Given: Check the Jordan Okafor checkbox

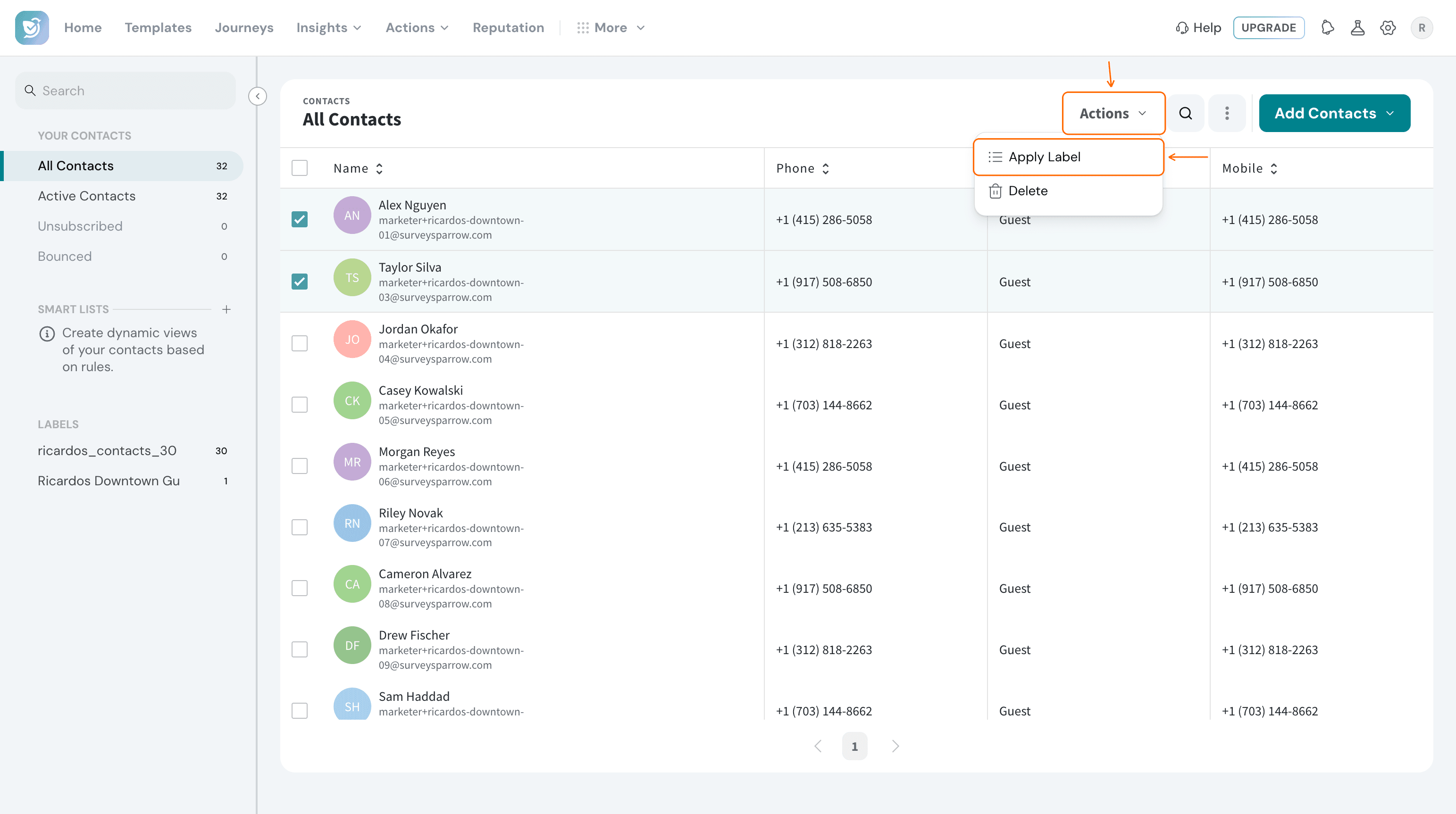Looking at the screenshot, I should [x=300, y=343].
